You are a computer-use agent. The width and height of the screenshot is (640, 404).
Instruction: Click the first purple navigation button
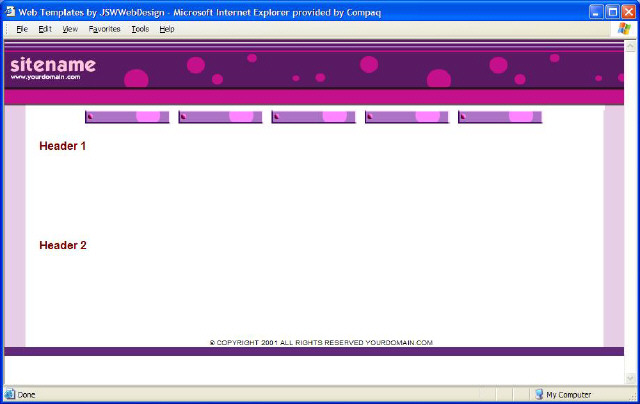pos(127,117)
